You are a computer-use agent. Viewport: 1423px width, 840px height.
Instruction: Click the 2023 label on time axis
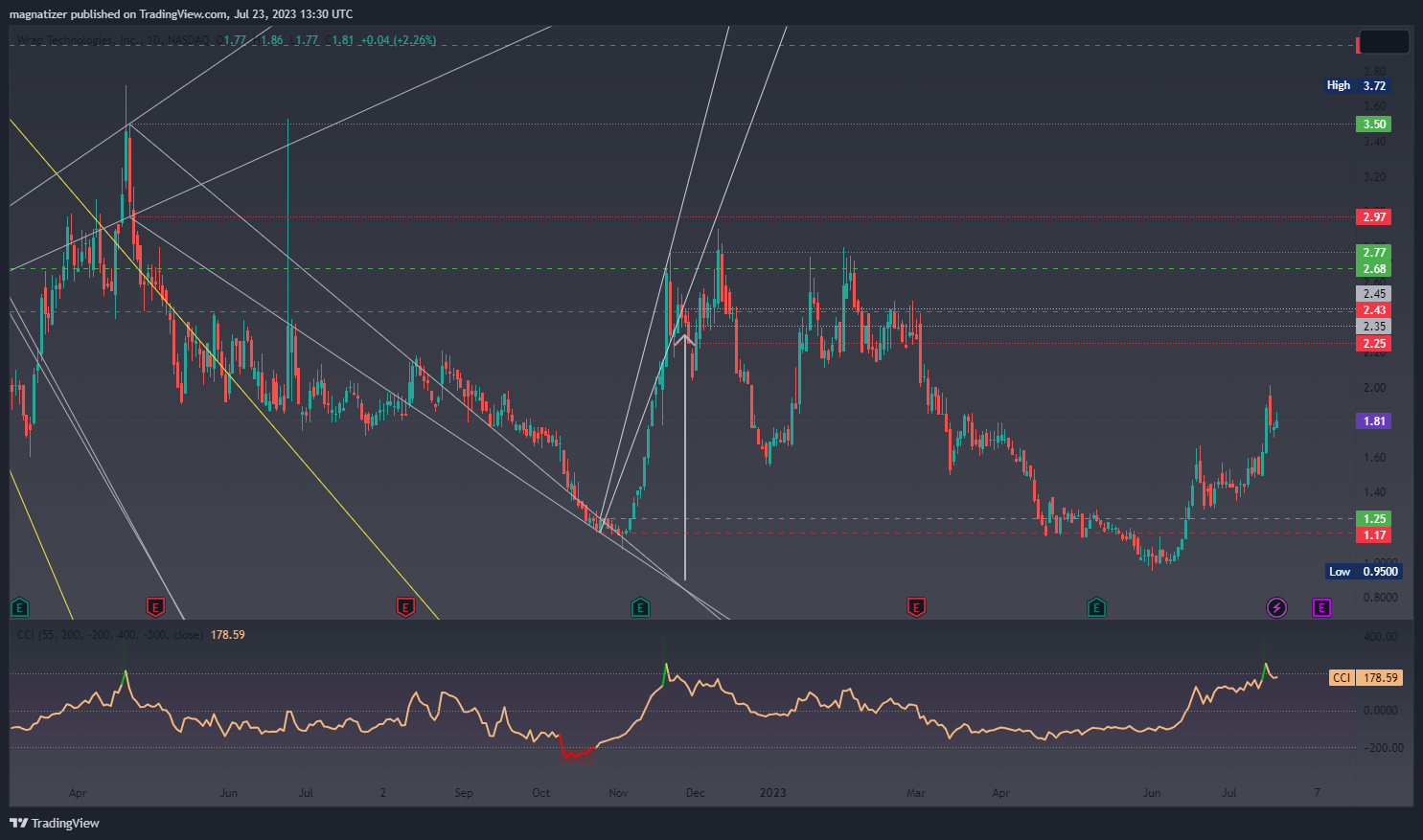pos(772,793)
